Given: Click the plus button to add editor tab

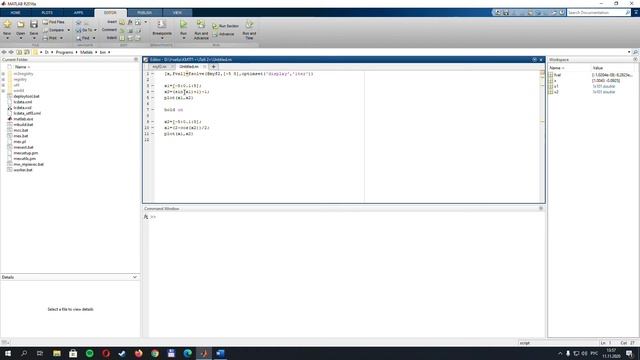Looking at the screenshot, I should (x=213, y=67).
